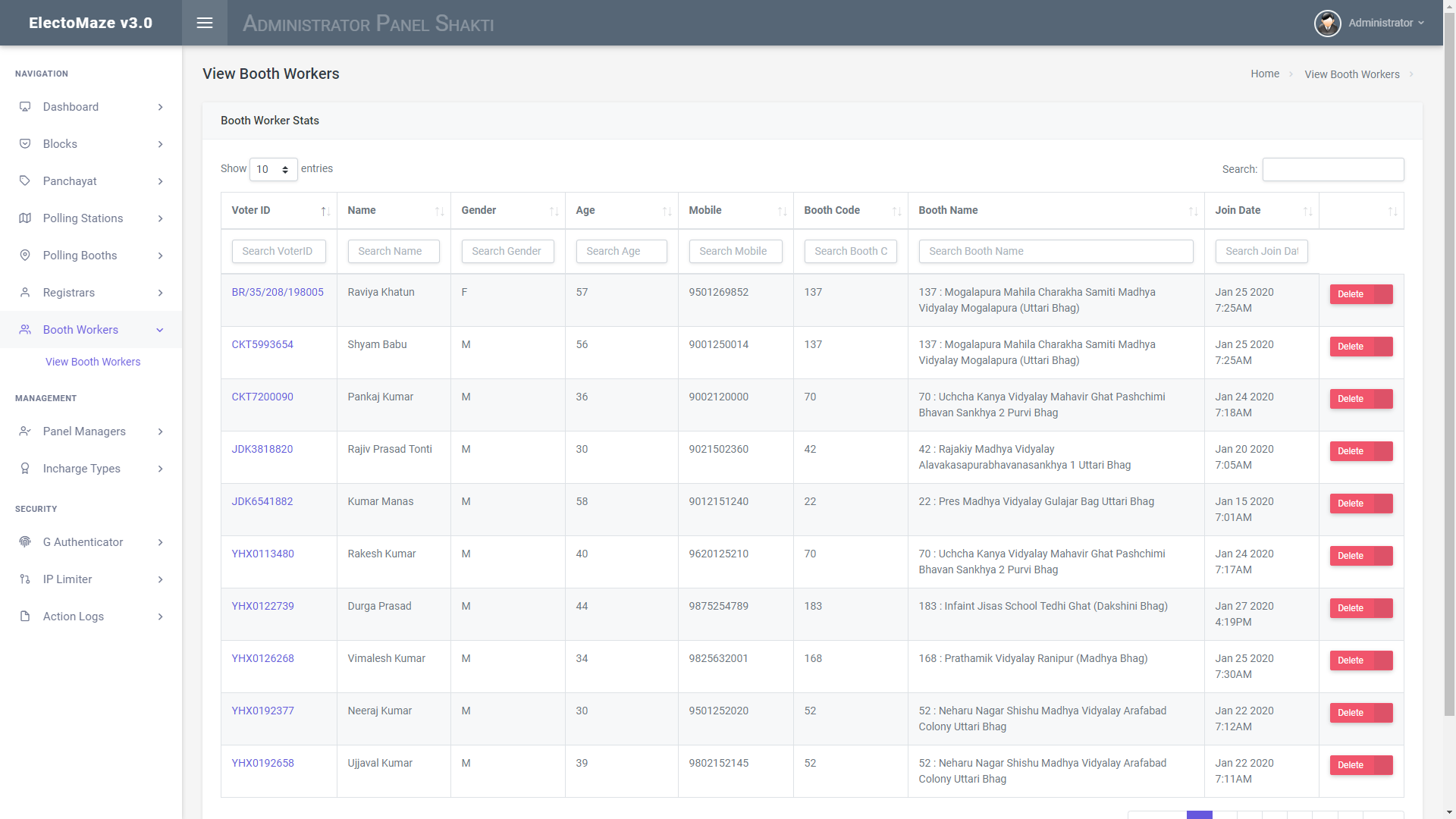The width and height of the screenshot is (1456, 819).
Task: Focus the Search Mobile filter field
Action: [x=735, y=251]
